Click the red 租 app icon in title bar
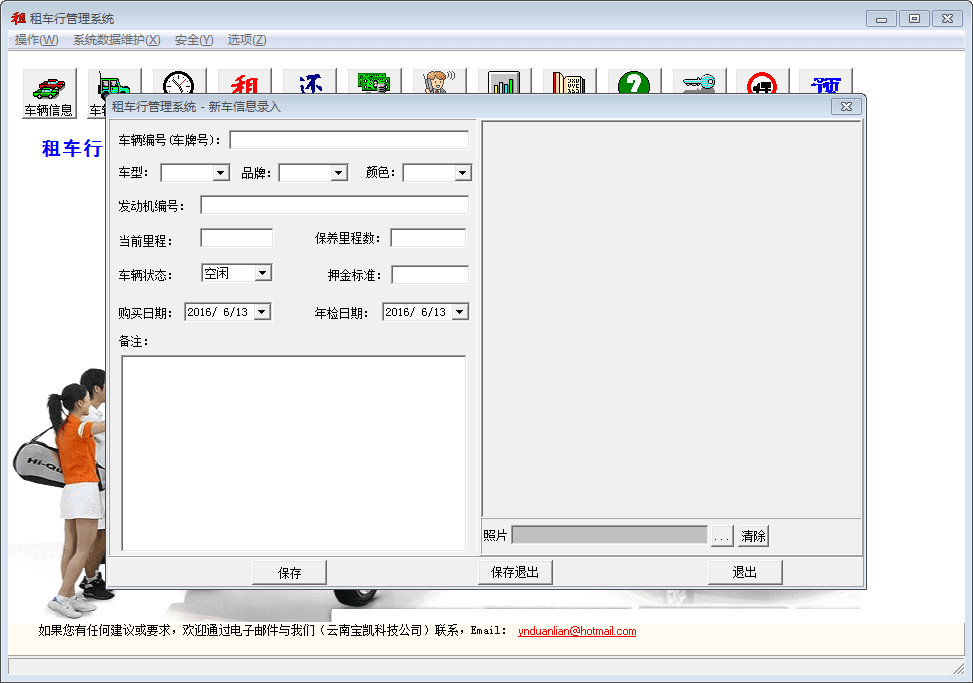 tap(18, 19)
